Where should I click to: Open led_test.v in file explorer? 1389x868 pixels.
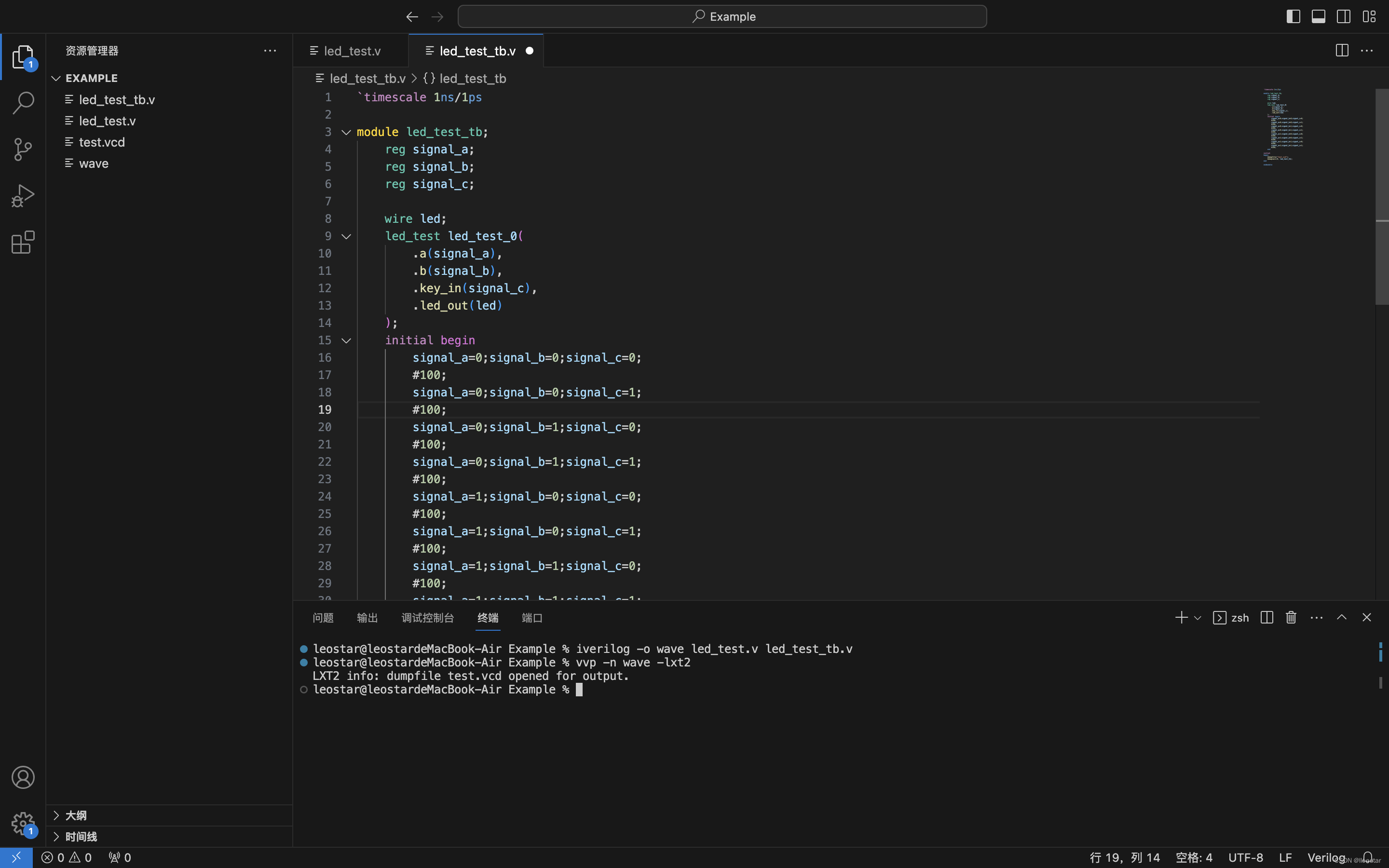tap(169, 121)
